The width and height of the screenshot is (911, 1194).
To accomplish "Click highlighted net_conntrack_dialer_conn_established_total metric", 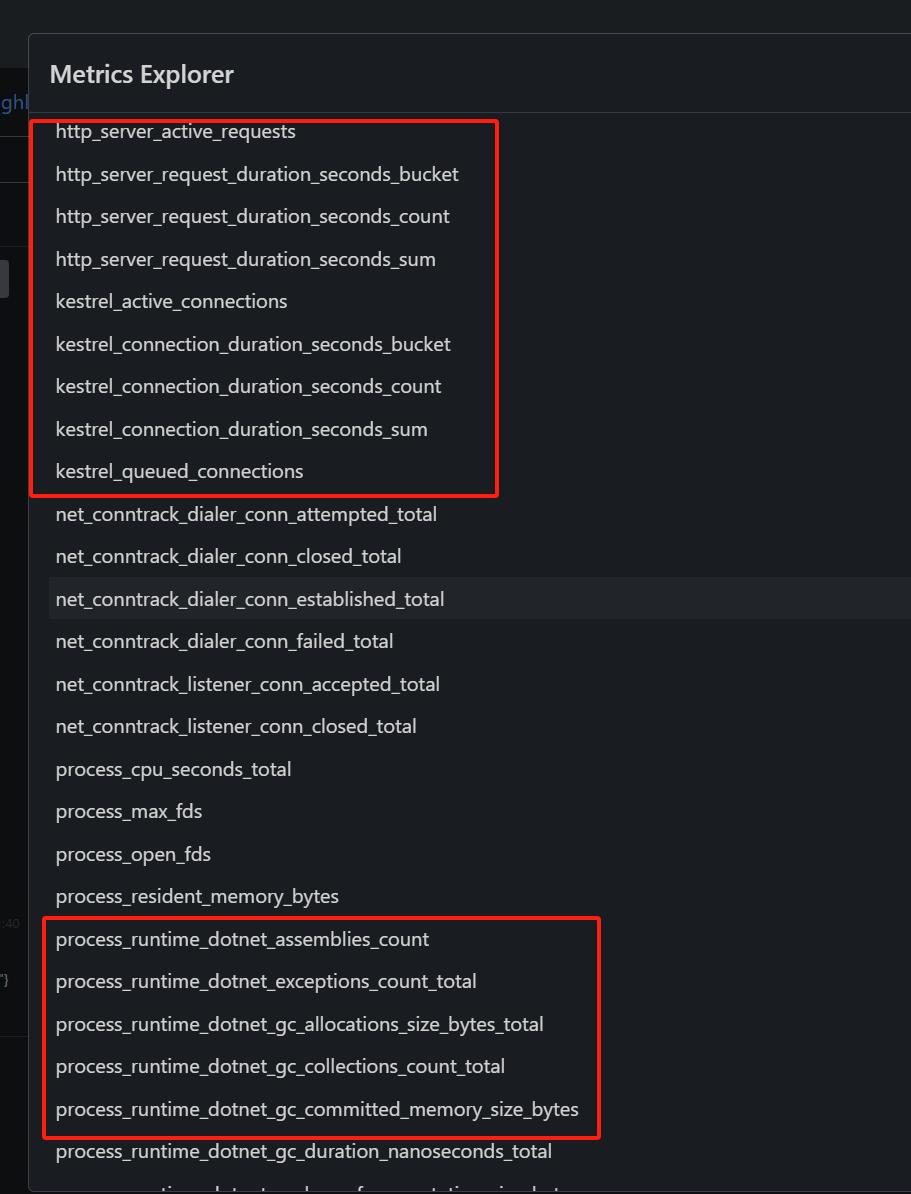I will (250, 600).
